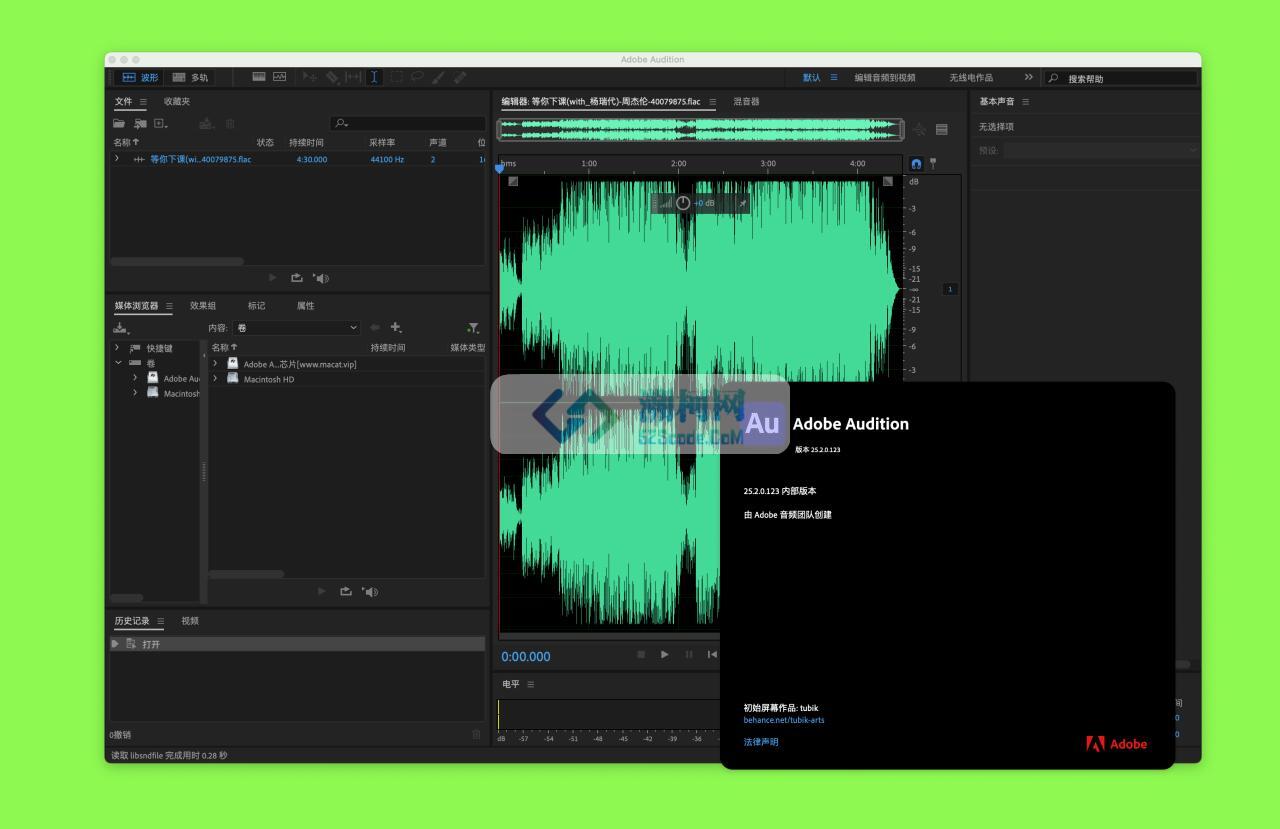
Task: Switch to 无线电作品 workspace
Action: click(x=971, y=77)
